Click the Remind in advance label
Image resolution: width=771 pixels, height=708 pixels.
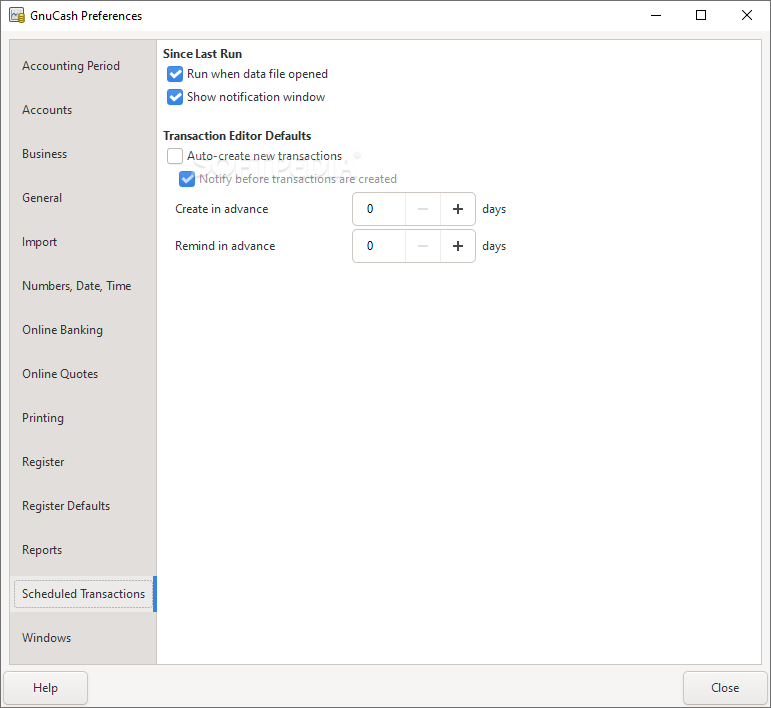click(225, 246)
